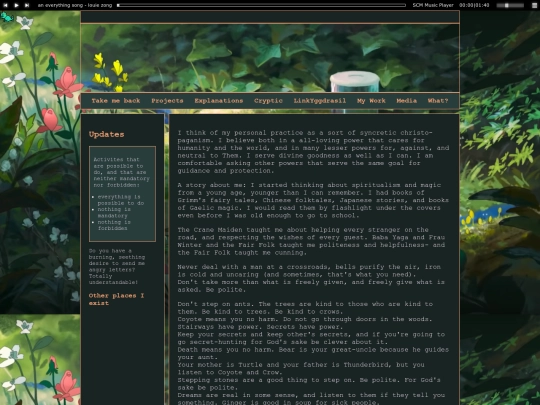Viewport: 540px width, 405px height.
Task: Go to the Explanations page
Action: point(219,101)
